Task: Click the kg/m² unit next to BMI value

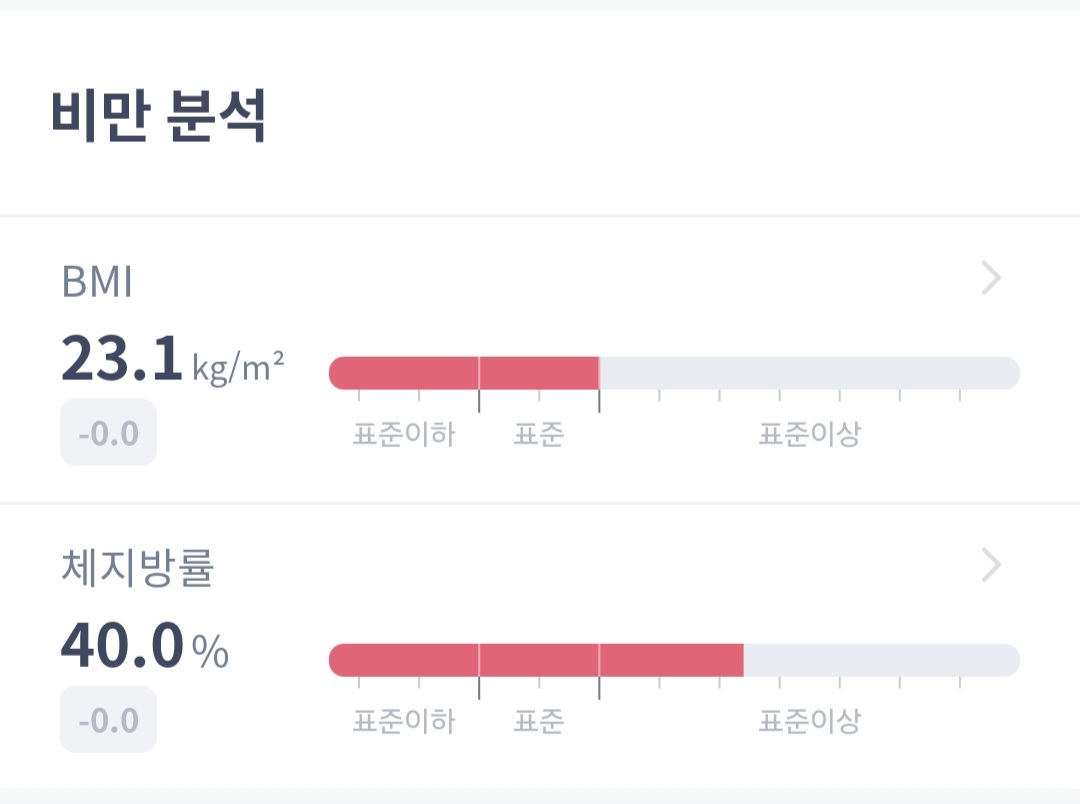Action: (x=238, y=368)
